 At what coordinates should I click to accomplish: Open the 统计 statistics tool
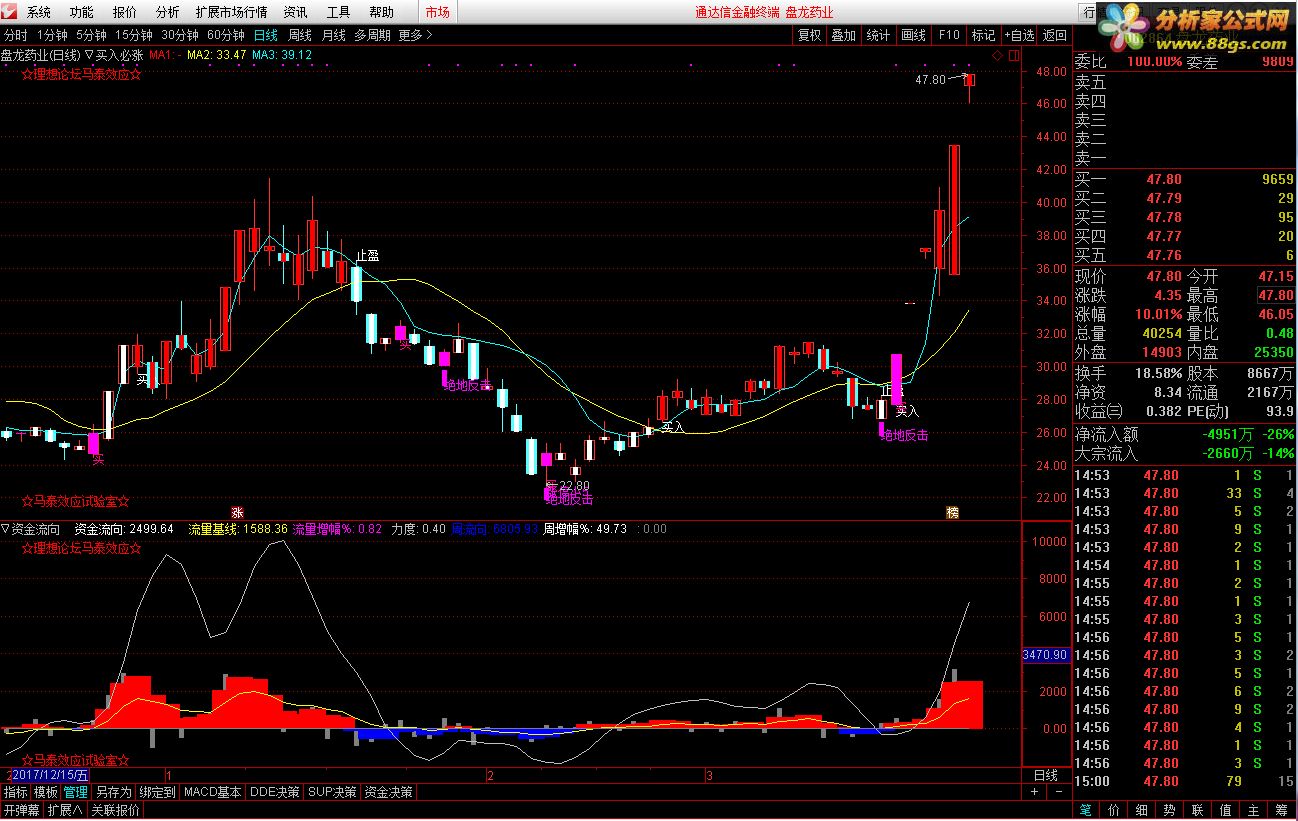878,34
